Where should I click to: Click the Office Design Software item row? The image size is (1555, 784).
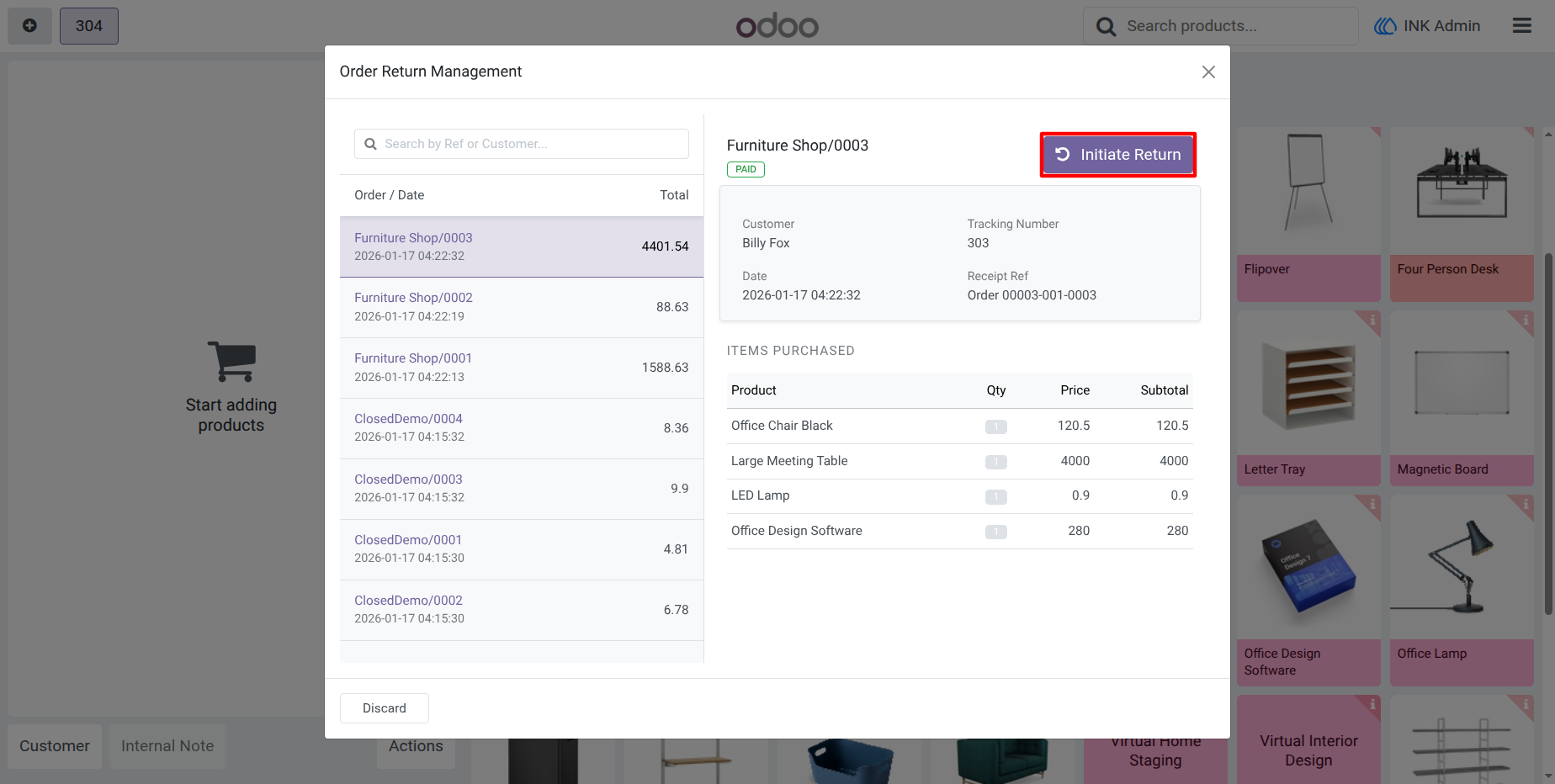click(960, 531)
